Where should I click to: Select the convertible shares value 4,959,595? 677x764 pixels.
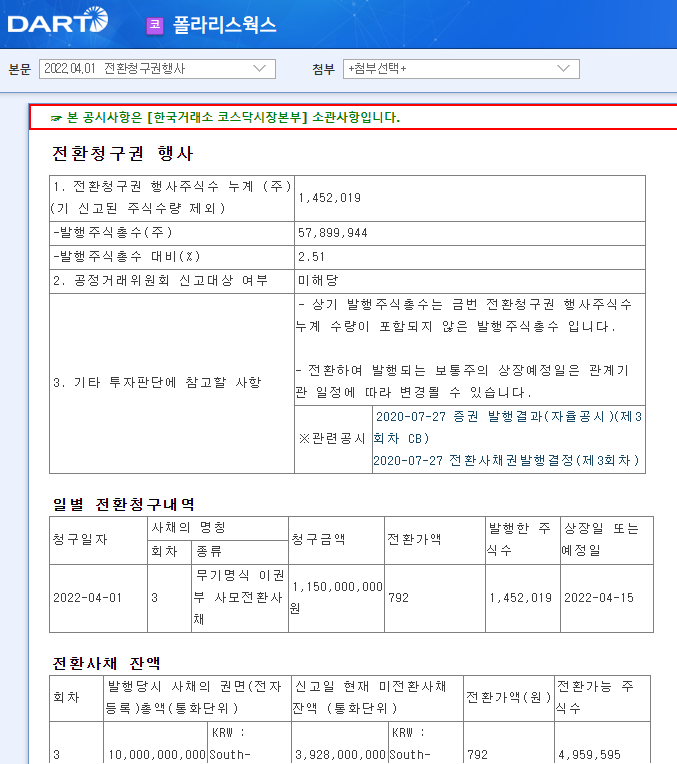(x=589, y=755)
